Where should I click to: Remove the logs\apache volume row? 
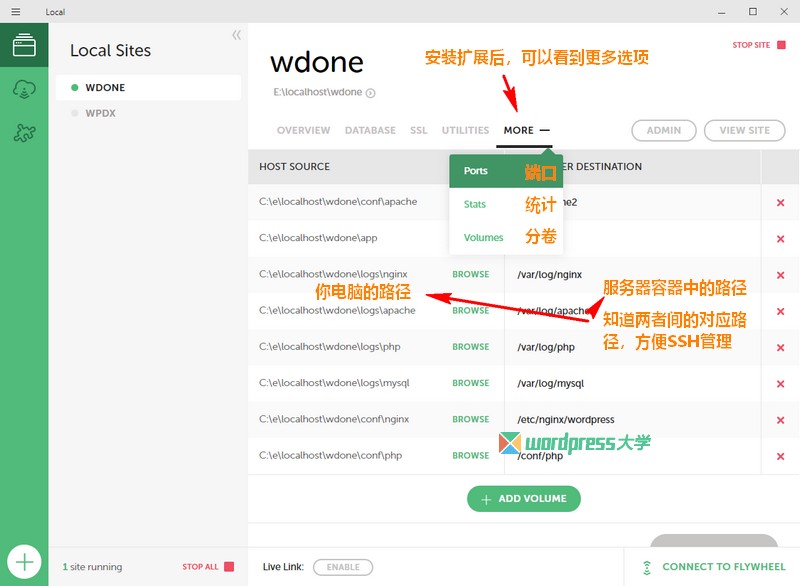[x=780, y=311]
